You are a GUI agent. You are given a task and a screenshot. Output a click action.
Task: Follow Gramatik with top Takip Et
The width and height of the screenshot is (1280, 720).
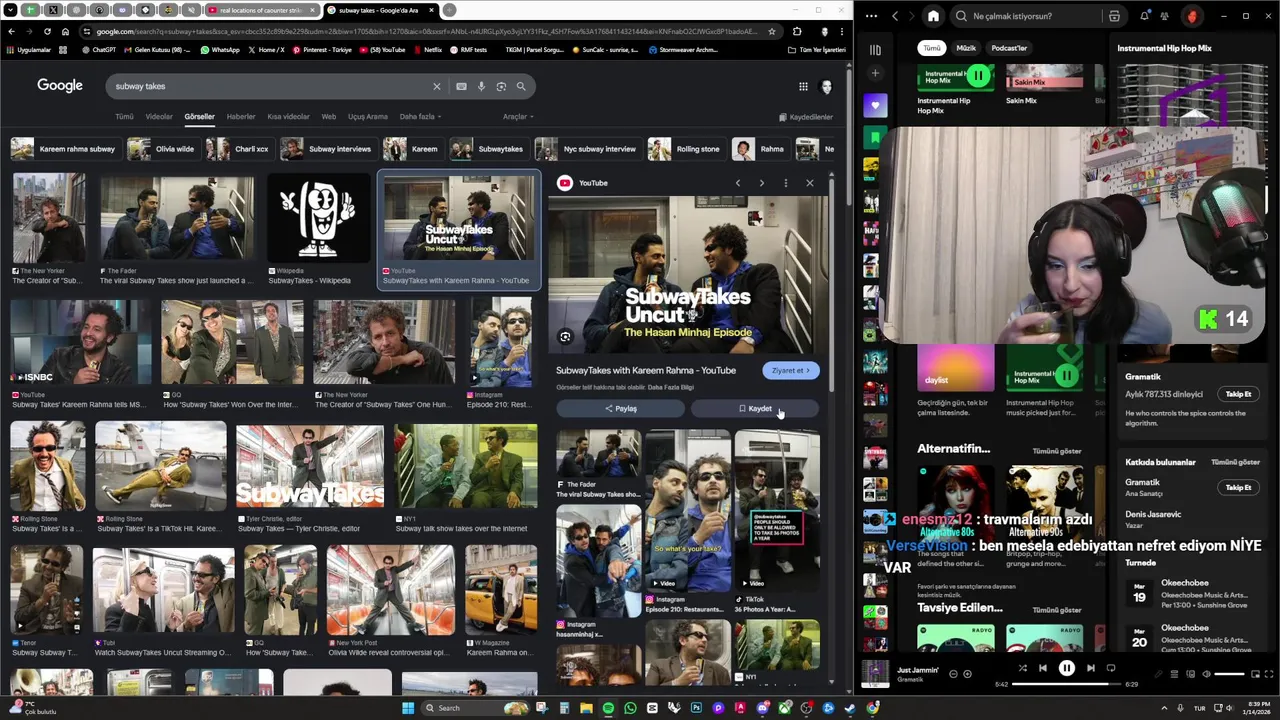(x=1238, y=394)
